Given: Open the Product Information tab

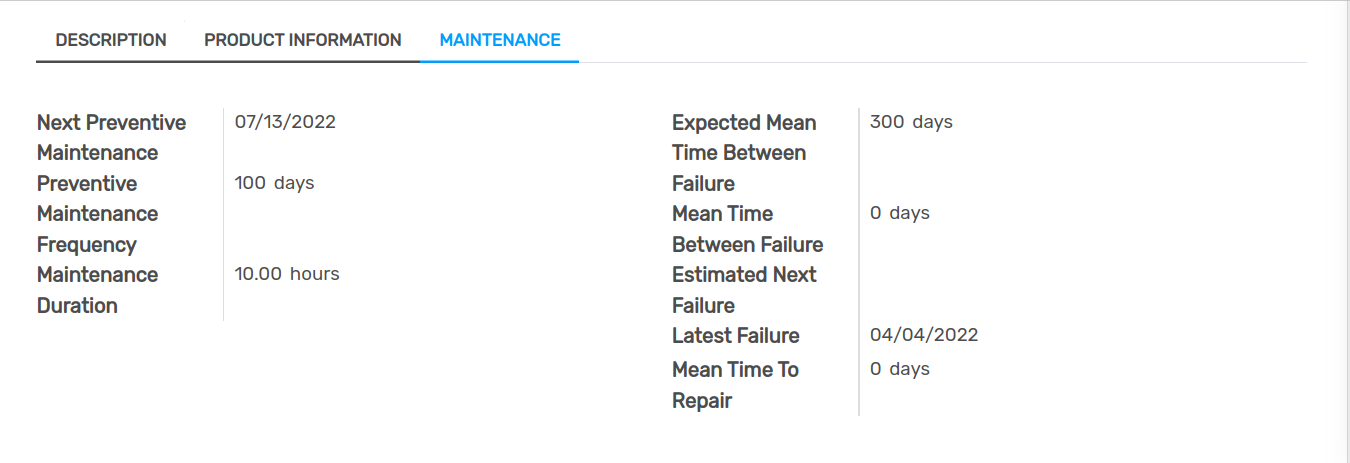Looking at the screenshot, I should [x=303, y=40].
